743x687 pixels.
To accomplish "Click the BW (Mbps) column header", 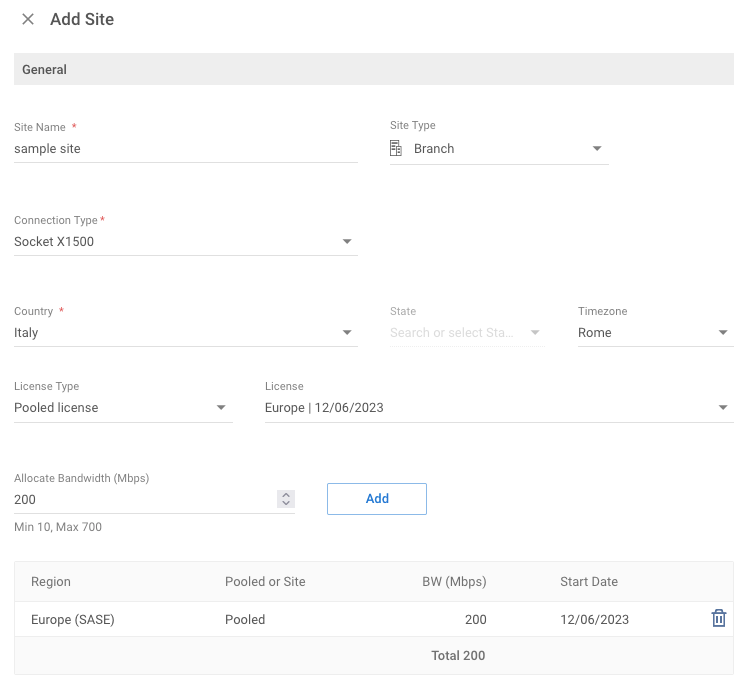I will click(x=454, y=582).
